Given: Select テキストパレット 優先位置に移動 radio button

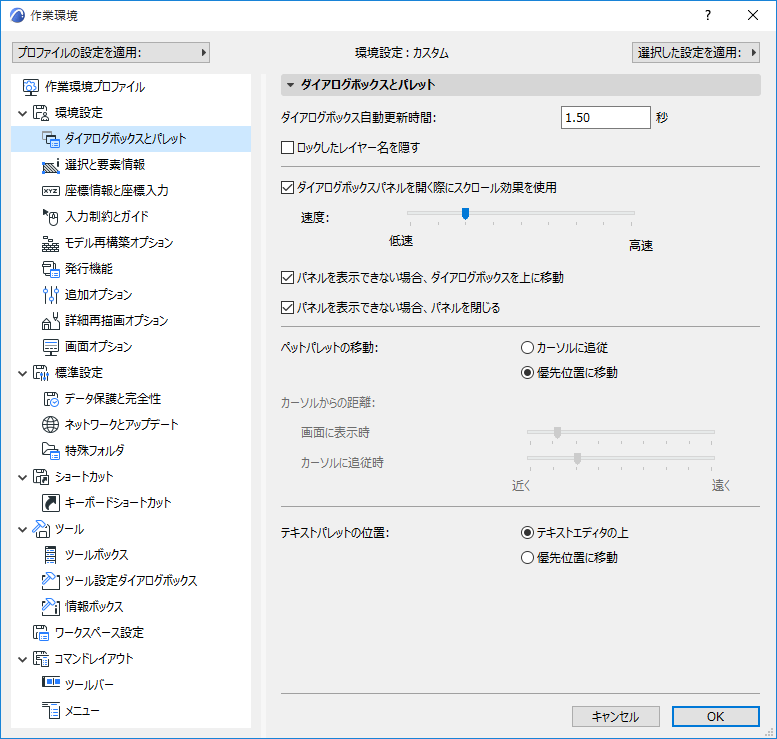Looking at the screenshot, I should point(527,558).
